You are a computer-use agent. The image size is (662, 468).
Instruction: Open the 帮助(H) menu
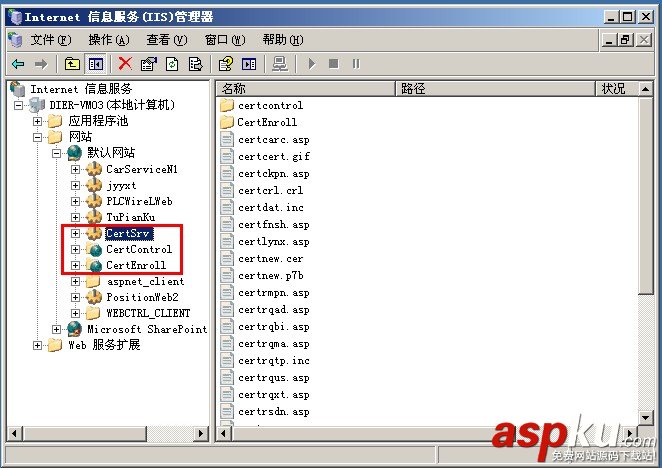point(283,40)
